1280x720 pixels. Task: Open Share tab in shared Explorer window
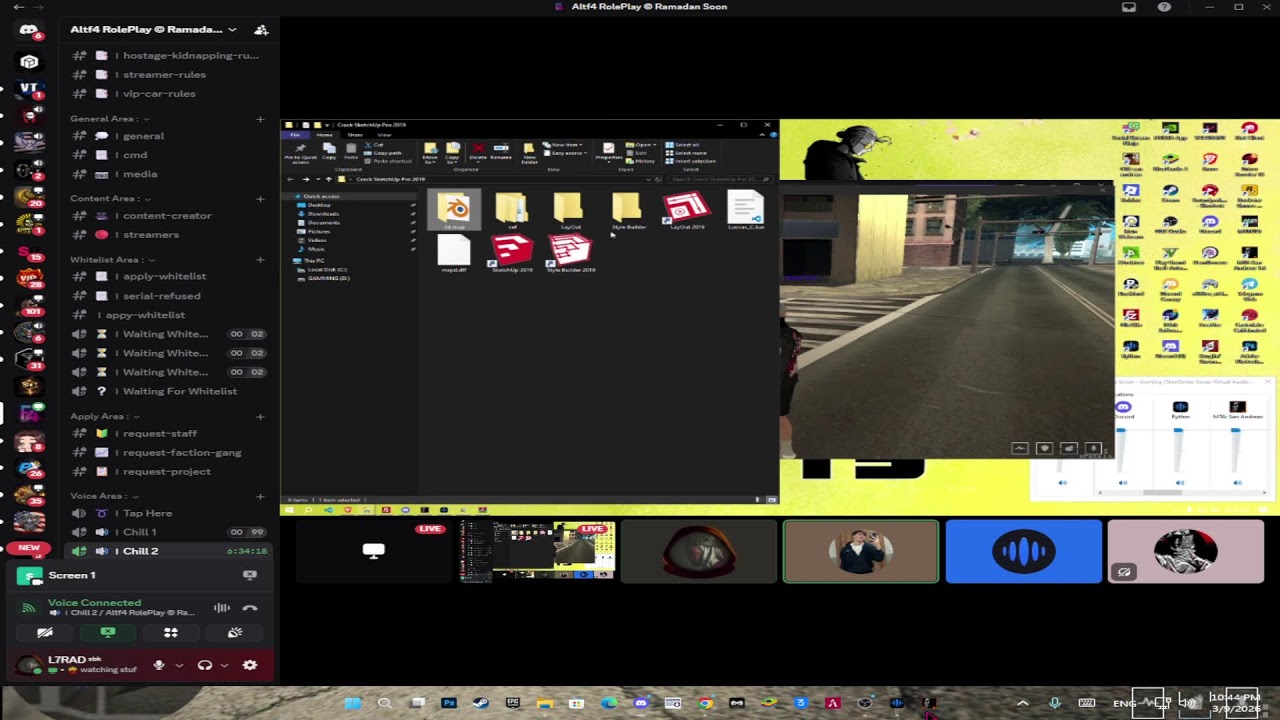point(355,134)
